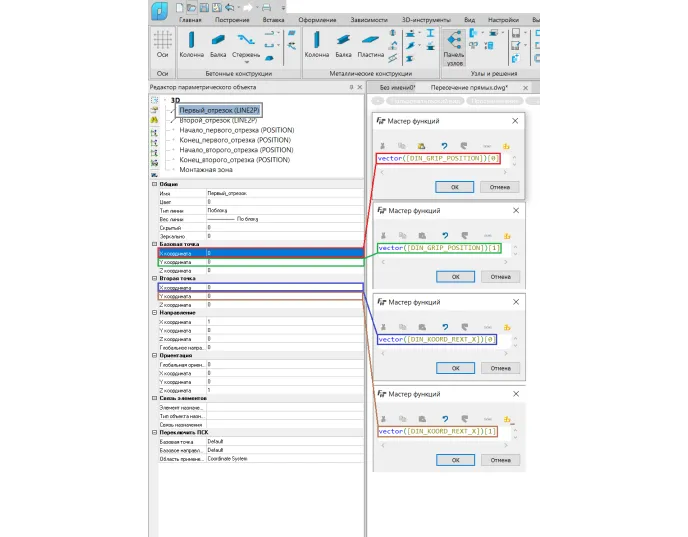688x537 pixels.
Task: Click Отмена in GRIP_POSITION [0] dialog
Action: point(500,187)
